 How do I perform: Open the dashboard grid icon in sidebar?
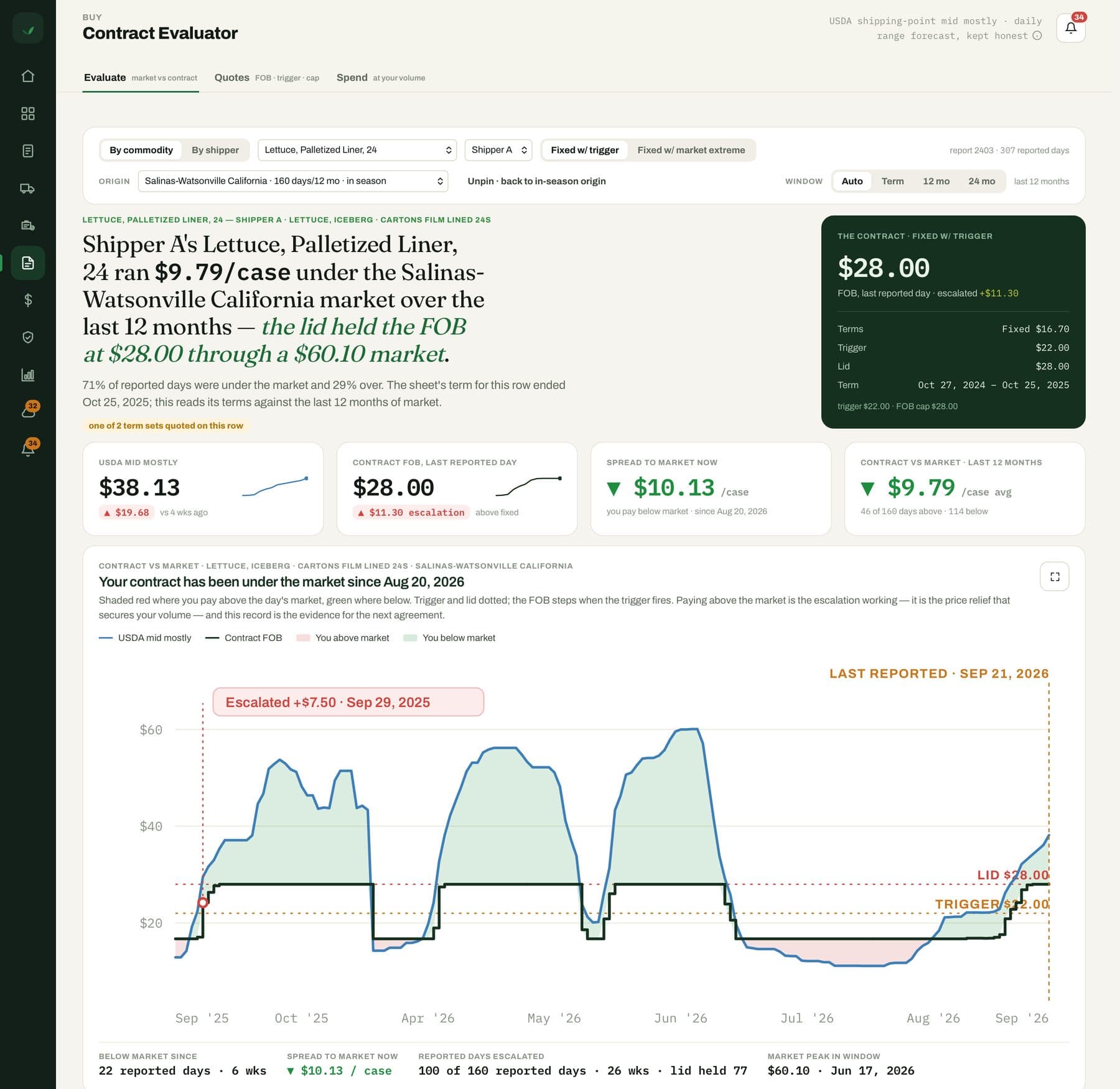(28, 113)
